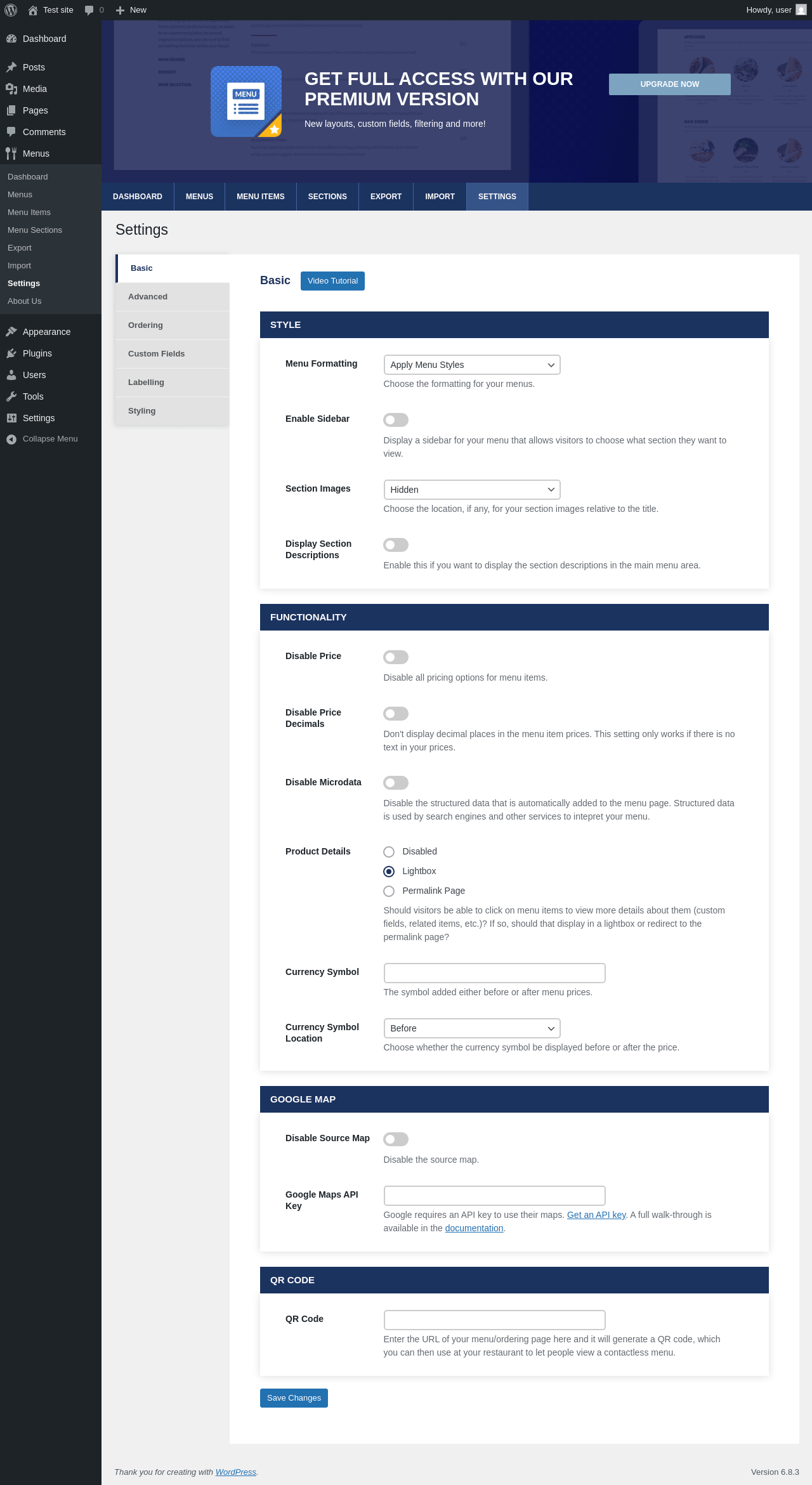The height and width of the screenshot is (1485, 812).
Task: Click the Plugins plug icon
Action: 11,353
